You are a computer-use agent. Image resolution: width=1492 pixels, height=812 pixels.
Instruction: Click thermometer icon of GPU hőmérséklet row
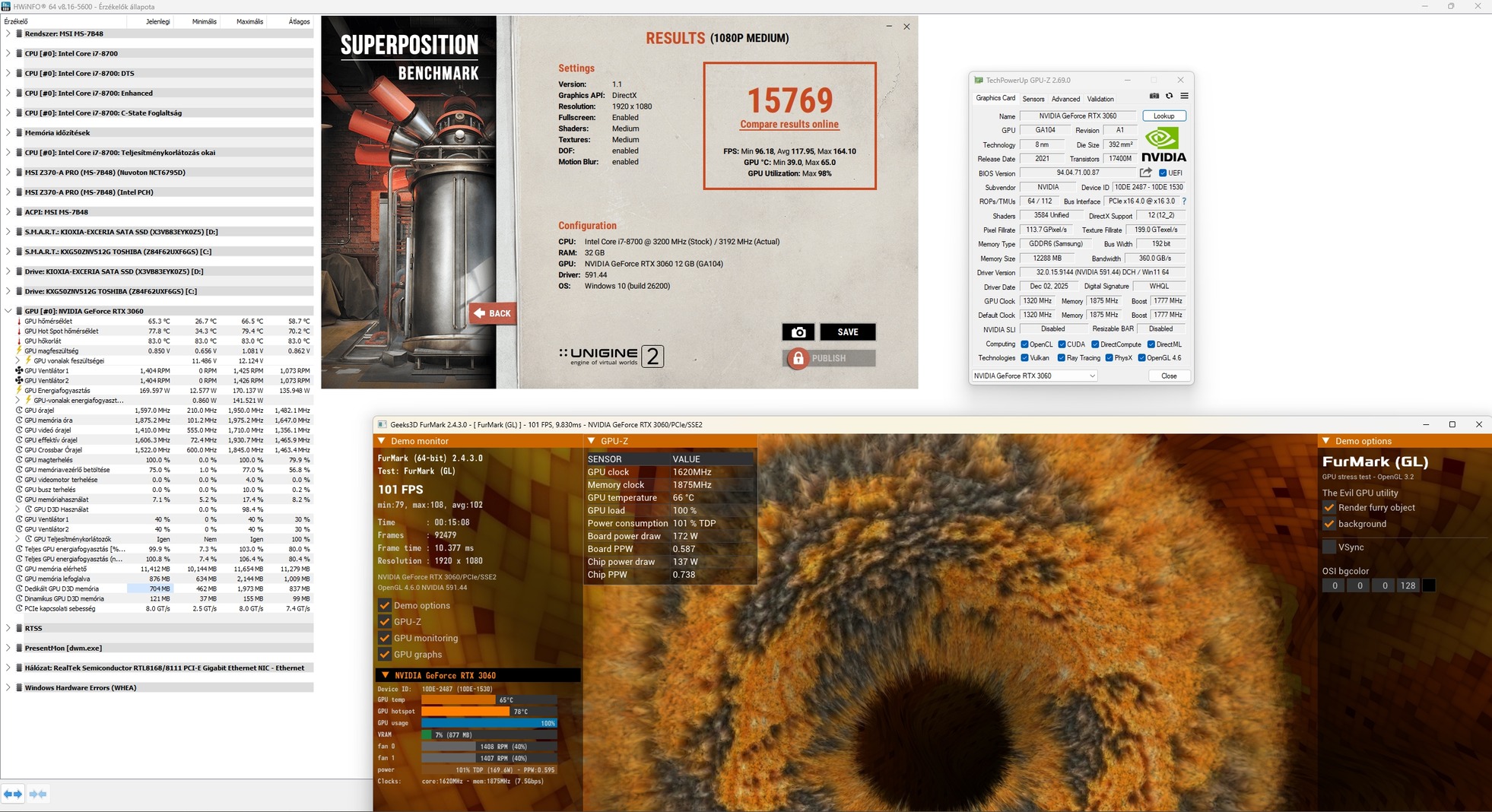click(x=19, y=322)
